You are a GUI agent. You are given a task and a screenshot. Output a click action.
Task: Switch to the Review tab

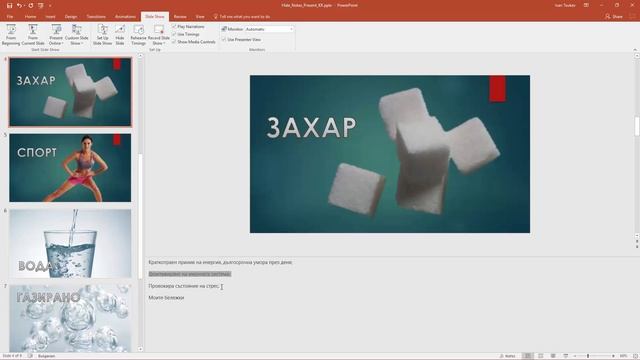coord(180,17)
